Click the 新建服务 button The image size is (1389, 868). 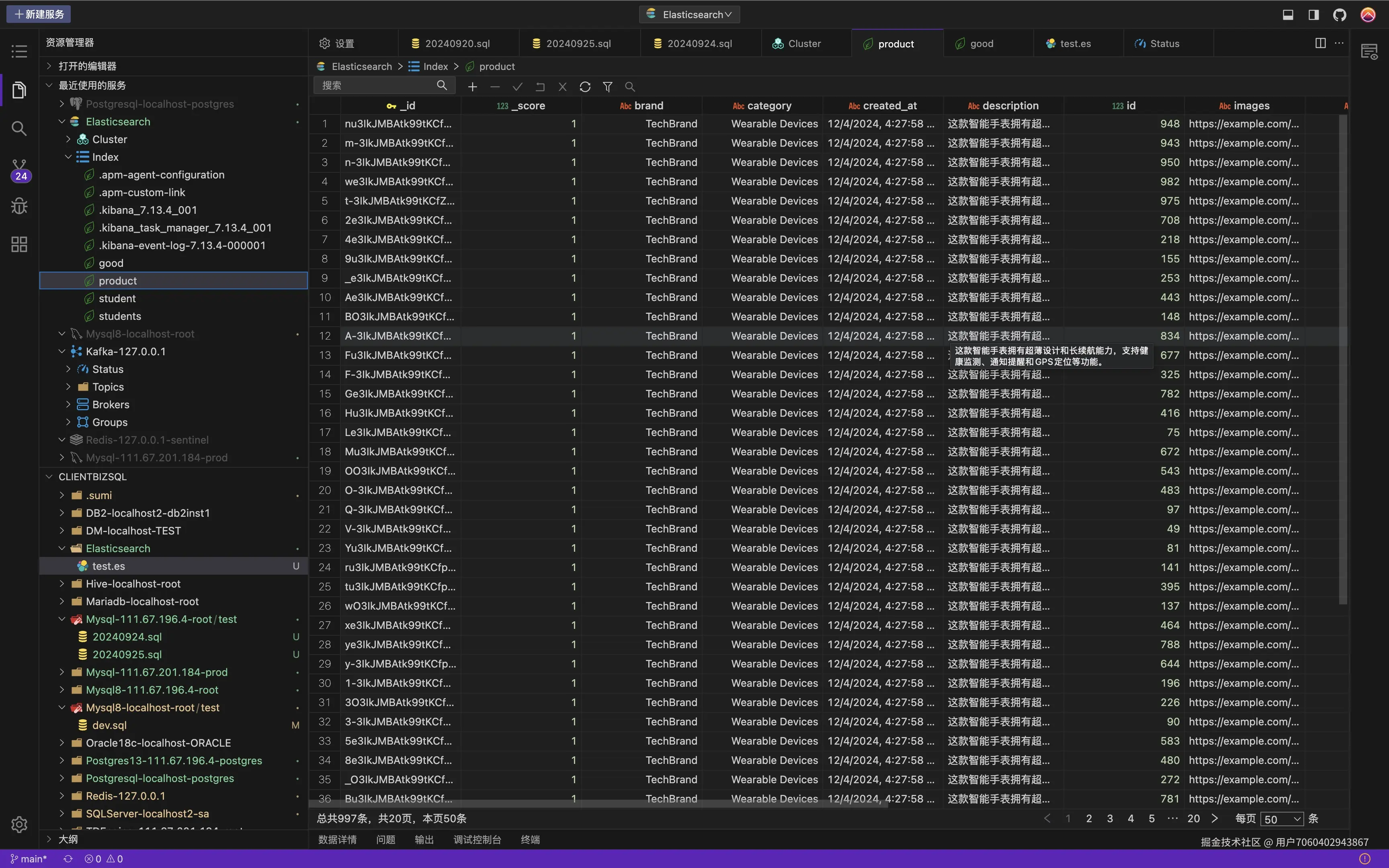point(39,14)
